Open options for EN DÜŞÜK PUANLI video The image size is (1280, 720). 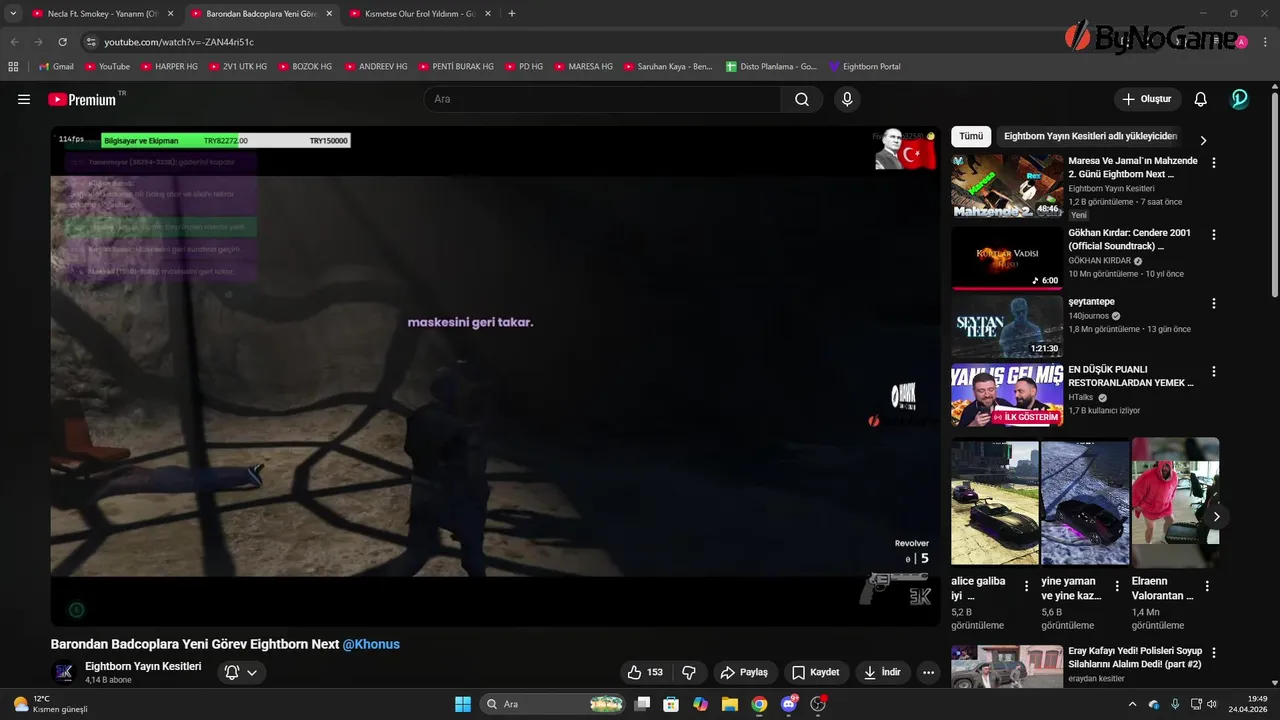coord(1214,371)
